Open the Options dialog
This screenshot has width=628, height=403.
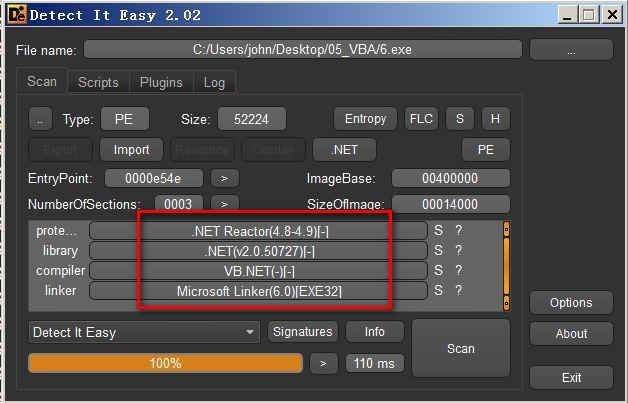[571, 303]
